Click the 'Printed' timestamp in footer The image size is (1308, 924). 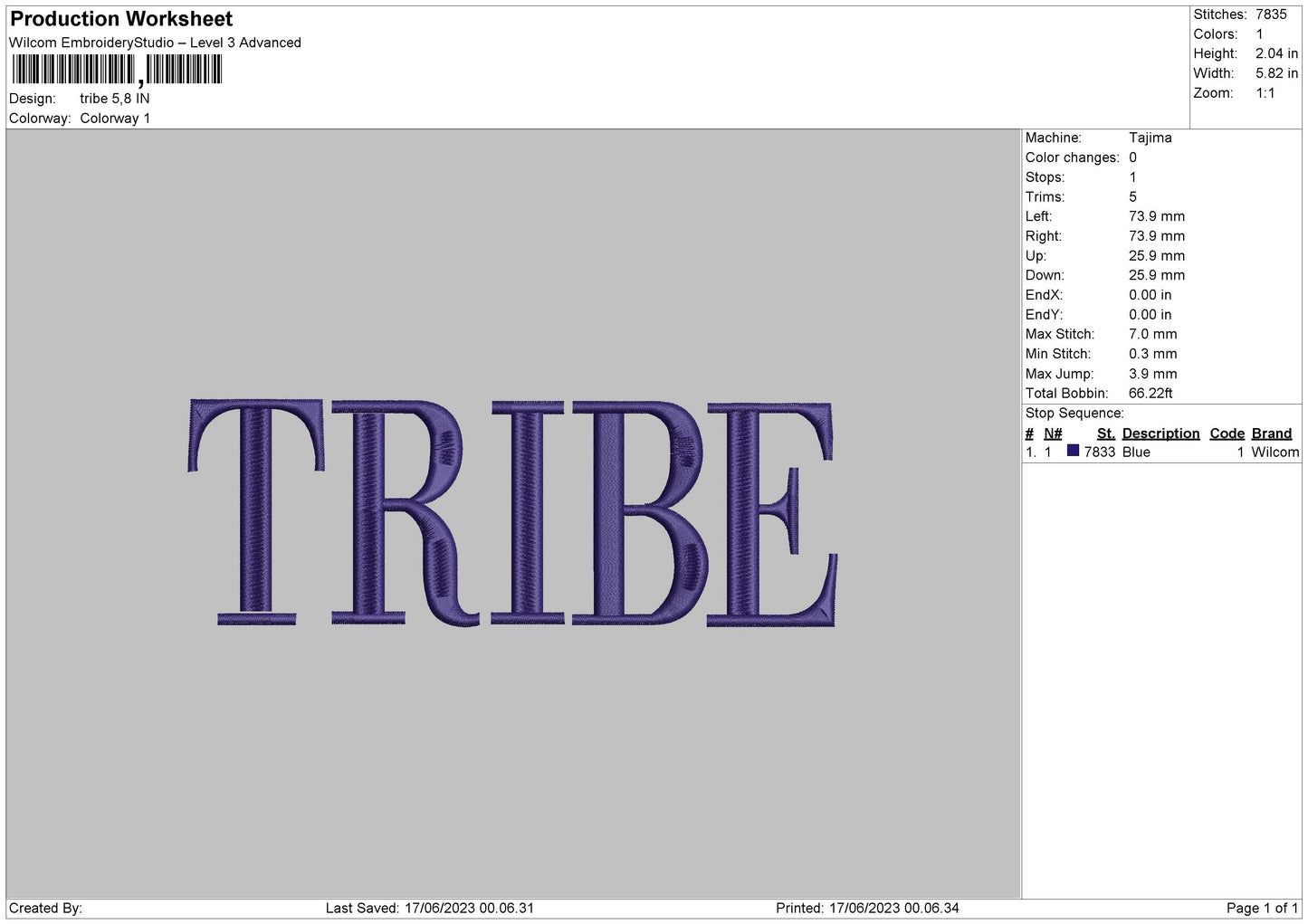pos(867,908)
